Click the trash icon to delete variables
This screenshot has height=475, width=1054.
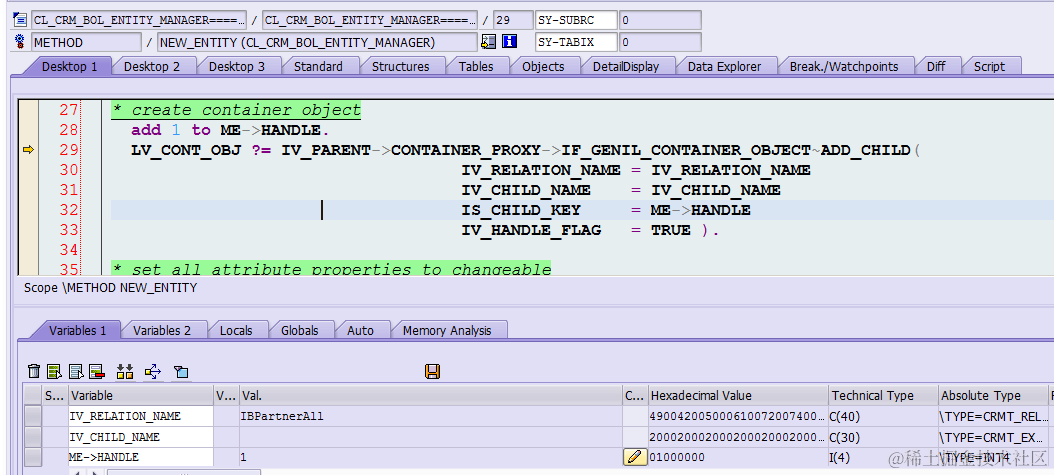tap(34, 371)
